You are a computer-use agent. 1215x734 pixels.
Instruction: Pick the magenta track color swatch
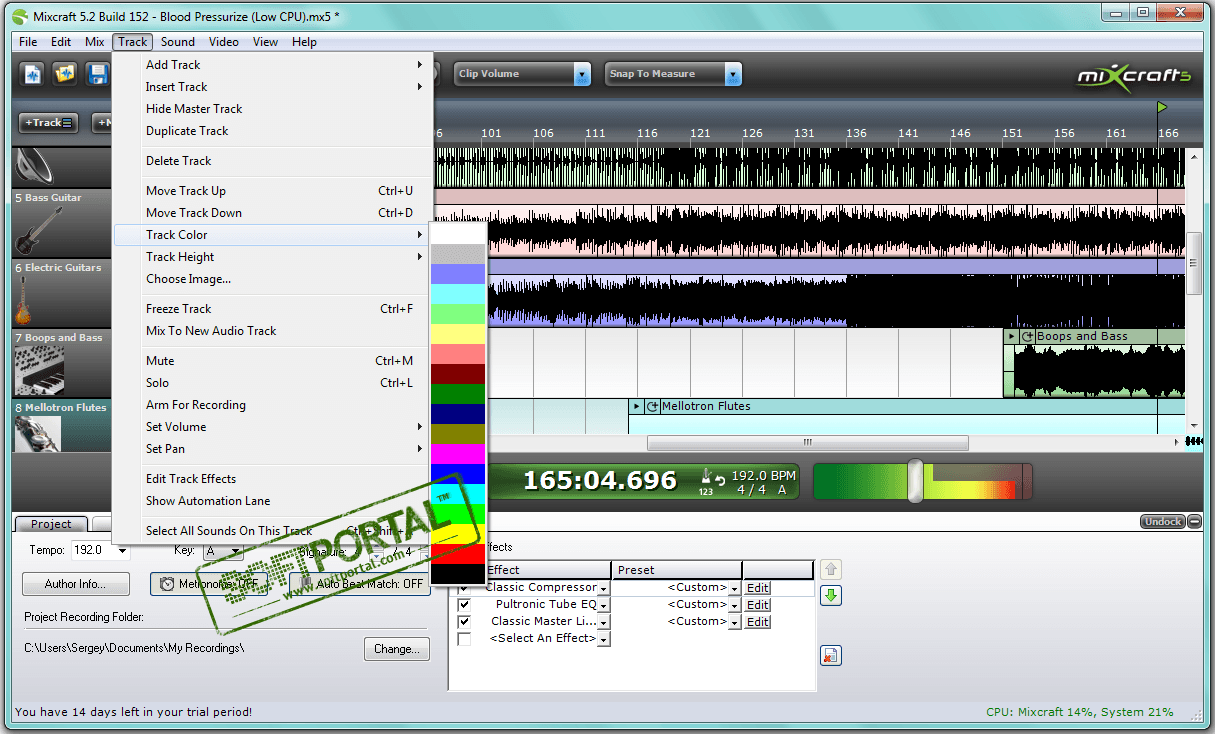tap(458, 454)
